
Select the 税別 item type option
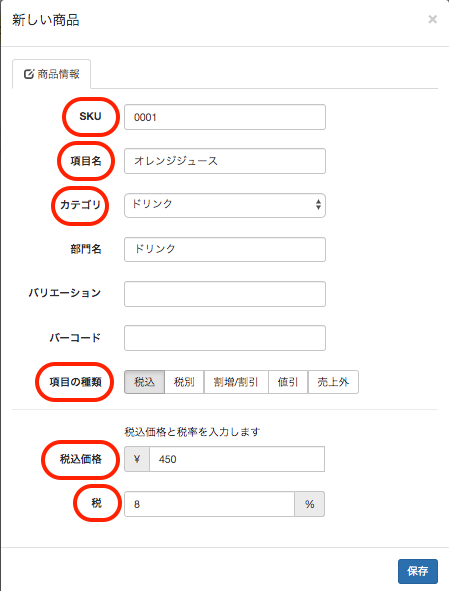coord(184,382)
